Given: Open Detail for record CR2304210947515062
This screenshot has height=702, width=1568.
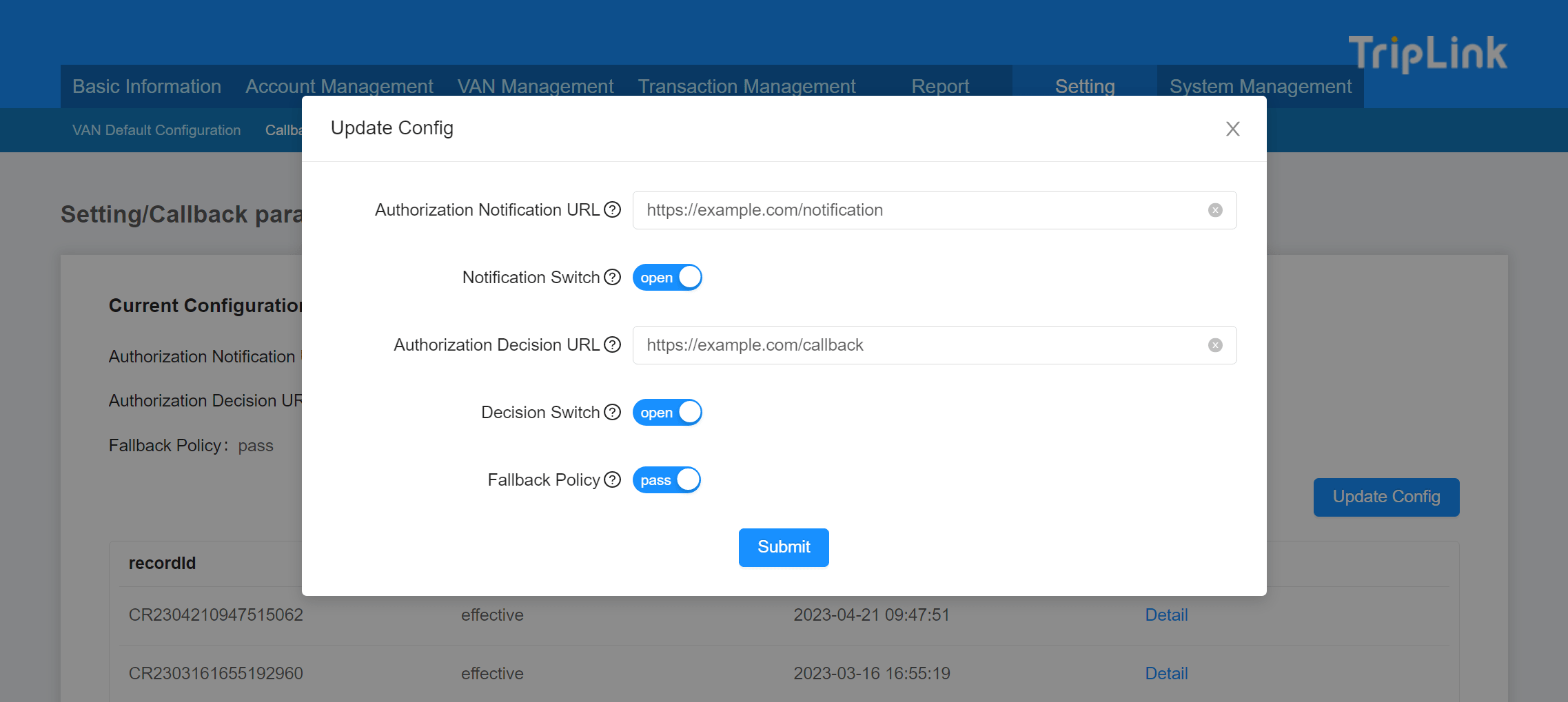Looking at the screenshot, I should (1166, 615).
